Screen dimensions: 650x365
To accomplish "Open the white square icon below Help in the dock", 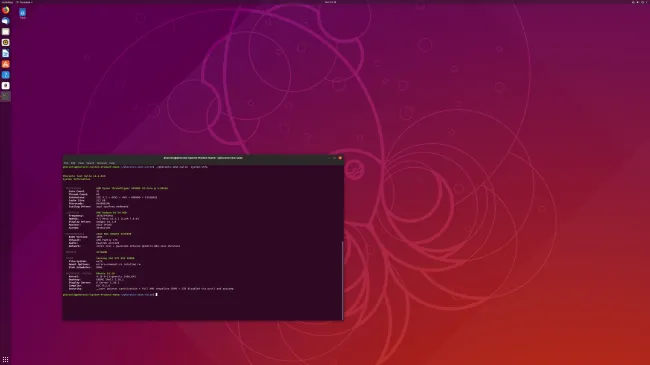I will pos(5,85).
